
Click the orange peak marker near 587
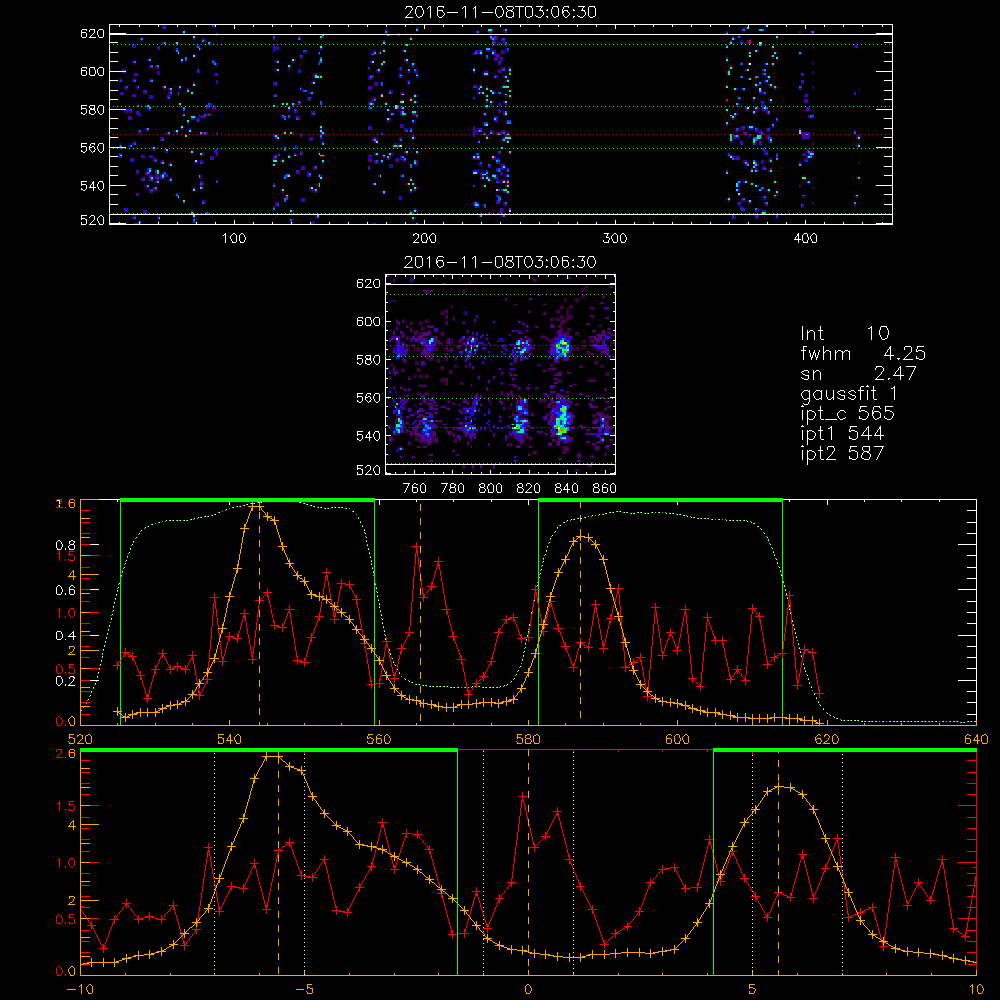[580, 537]
